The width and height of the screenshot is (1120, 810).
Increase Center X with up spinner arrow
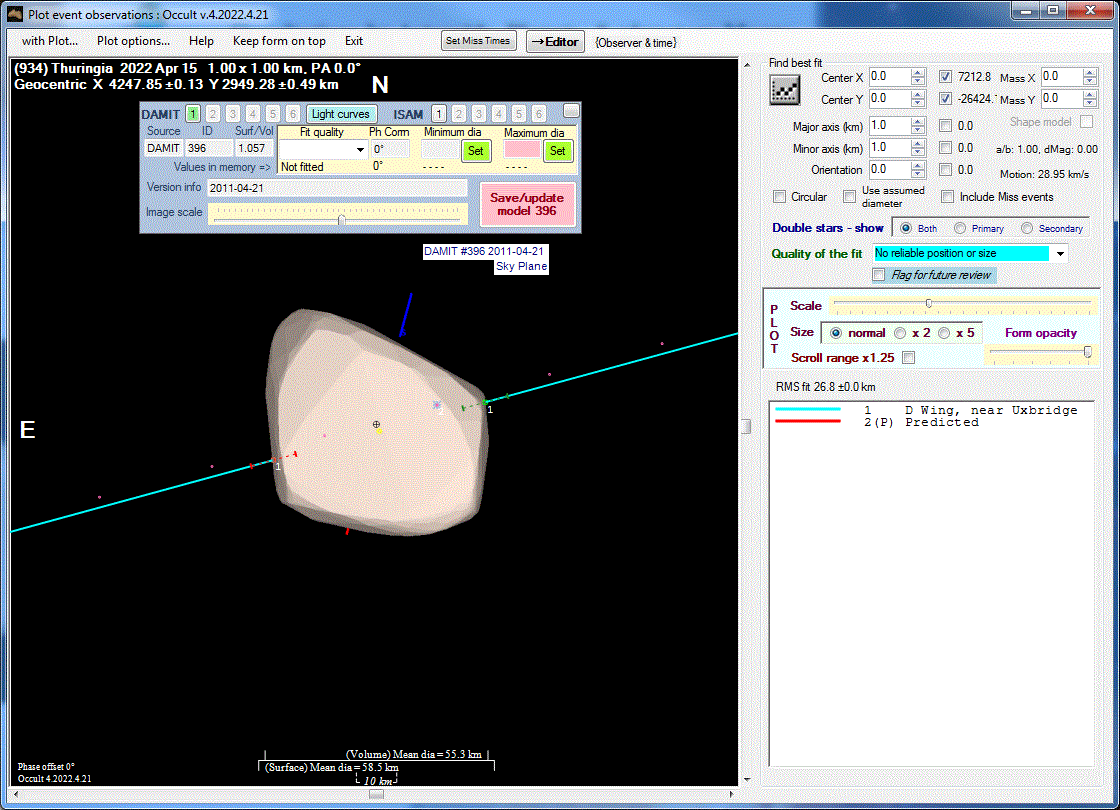point(918,73)
